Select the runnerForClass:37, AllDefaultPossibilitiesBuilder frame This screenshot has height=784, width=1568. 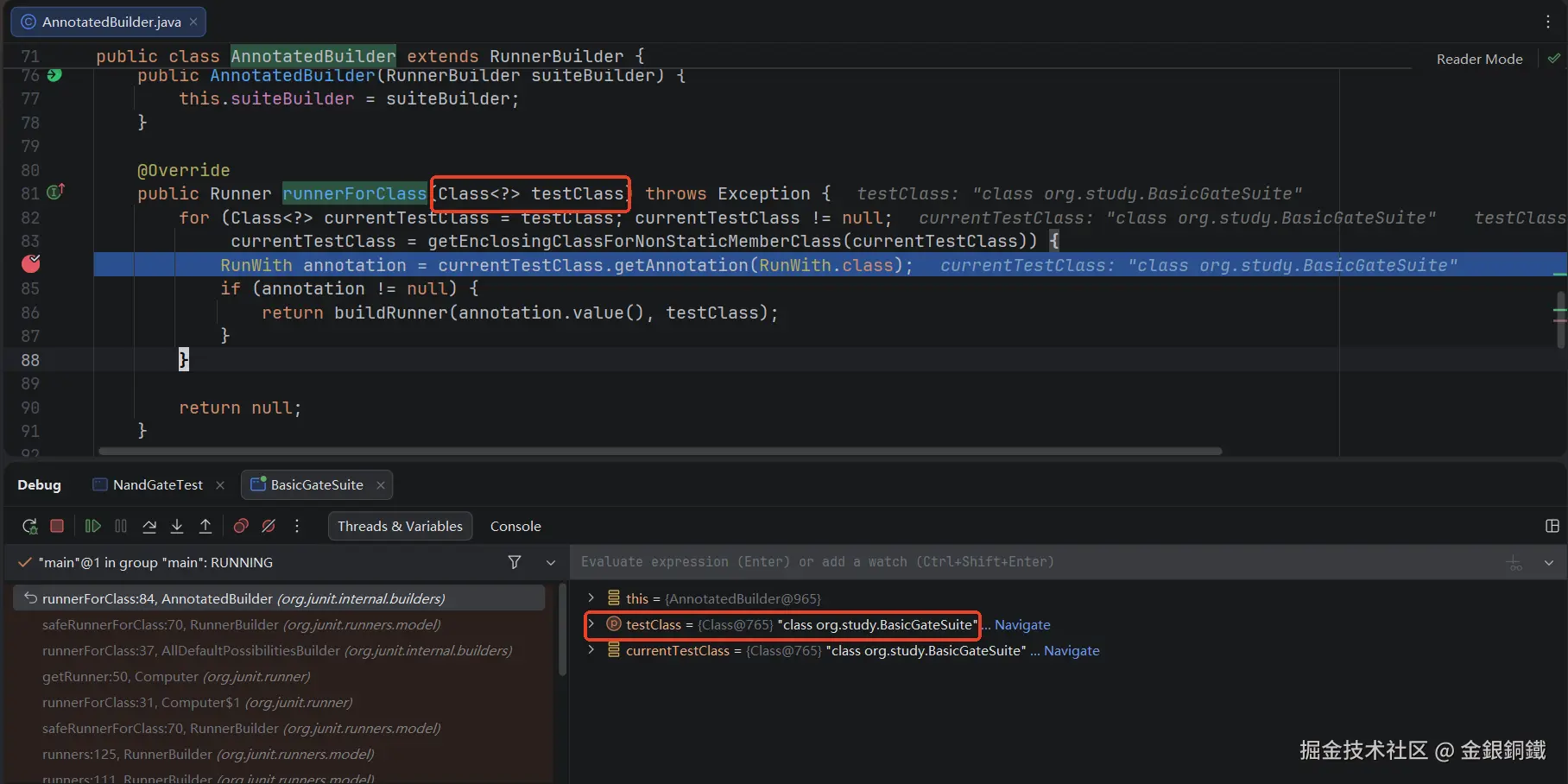coord(279,650)
